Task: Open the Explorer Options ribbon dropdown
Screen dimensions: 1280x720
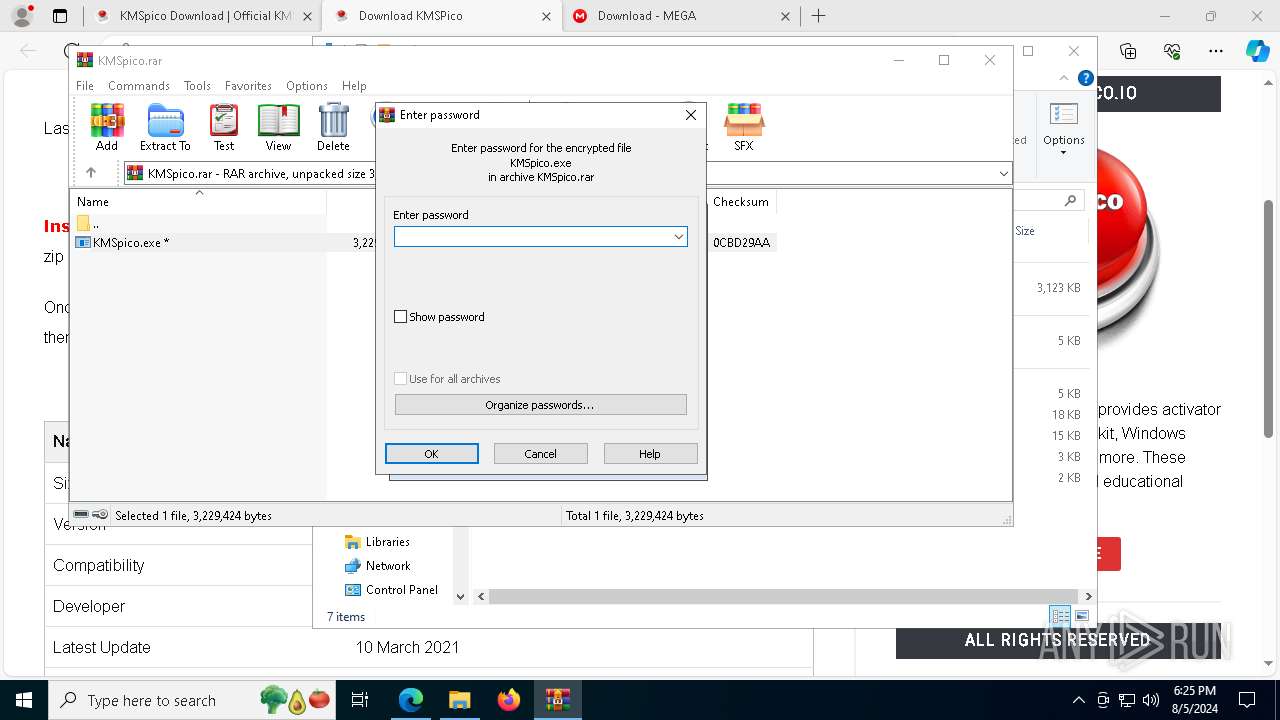Action: click(x=1063, y=128)
